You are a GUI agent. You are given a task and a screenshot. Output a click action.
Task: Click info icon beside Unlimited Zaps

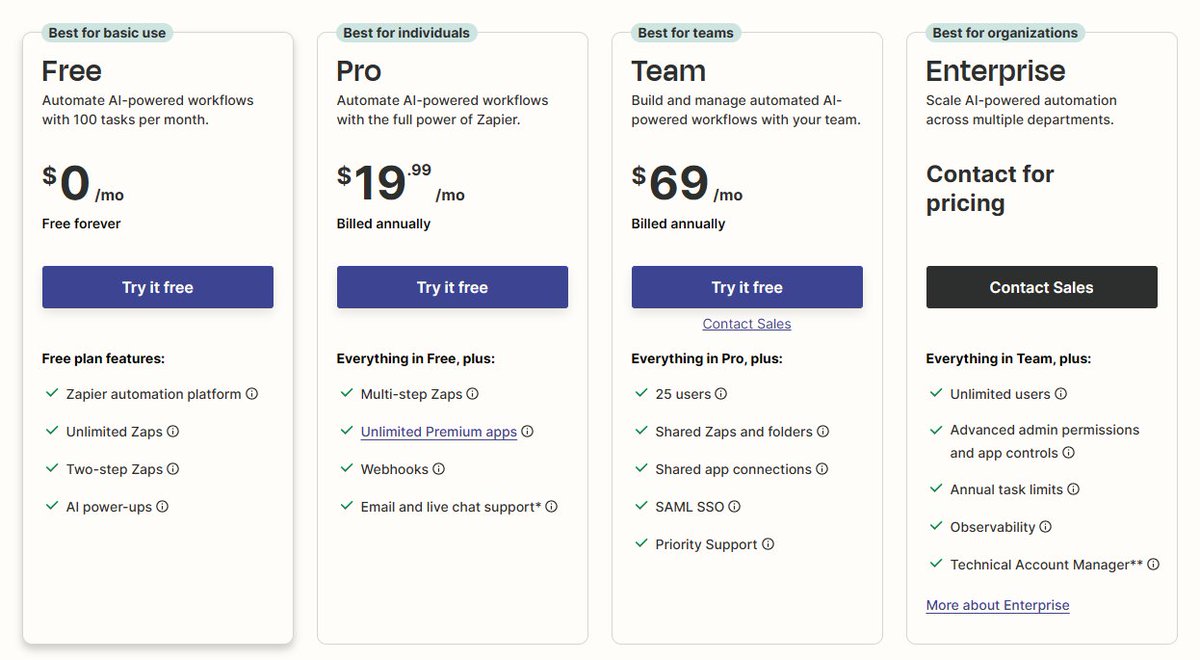(173, 432)
